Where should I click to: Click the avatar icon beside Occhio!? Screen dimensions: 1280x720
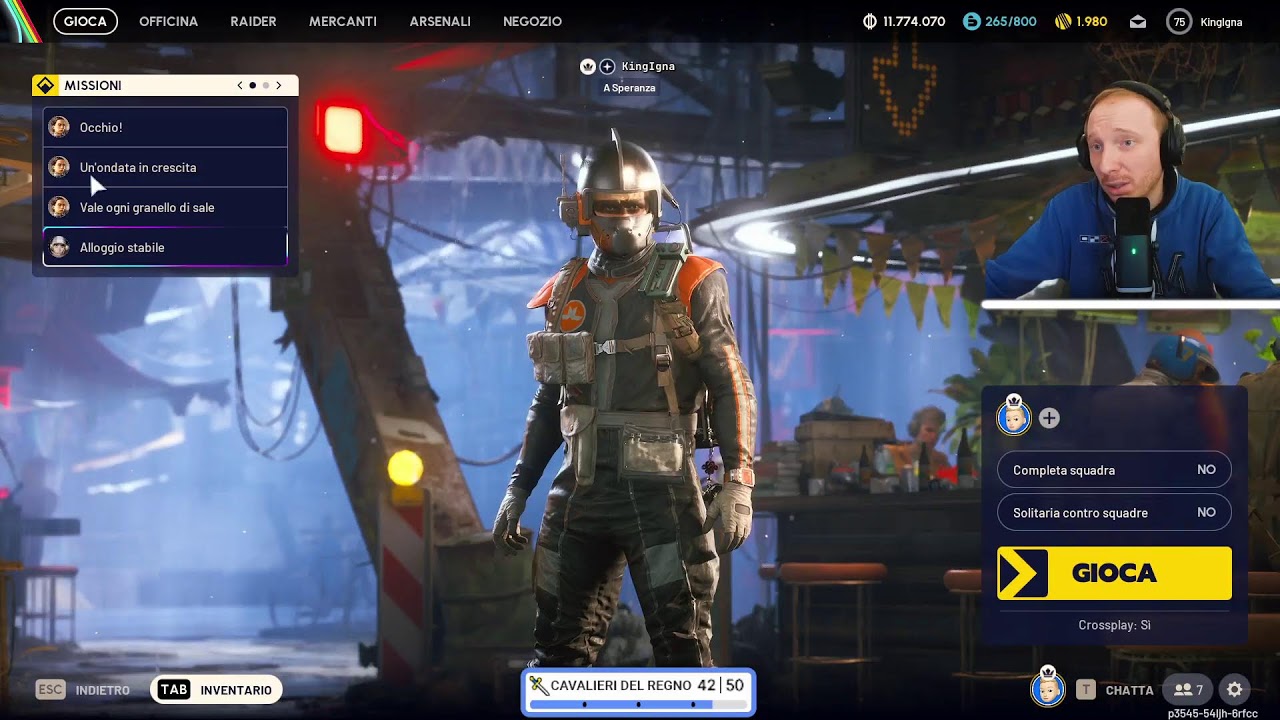[59, 127]
